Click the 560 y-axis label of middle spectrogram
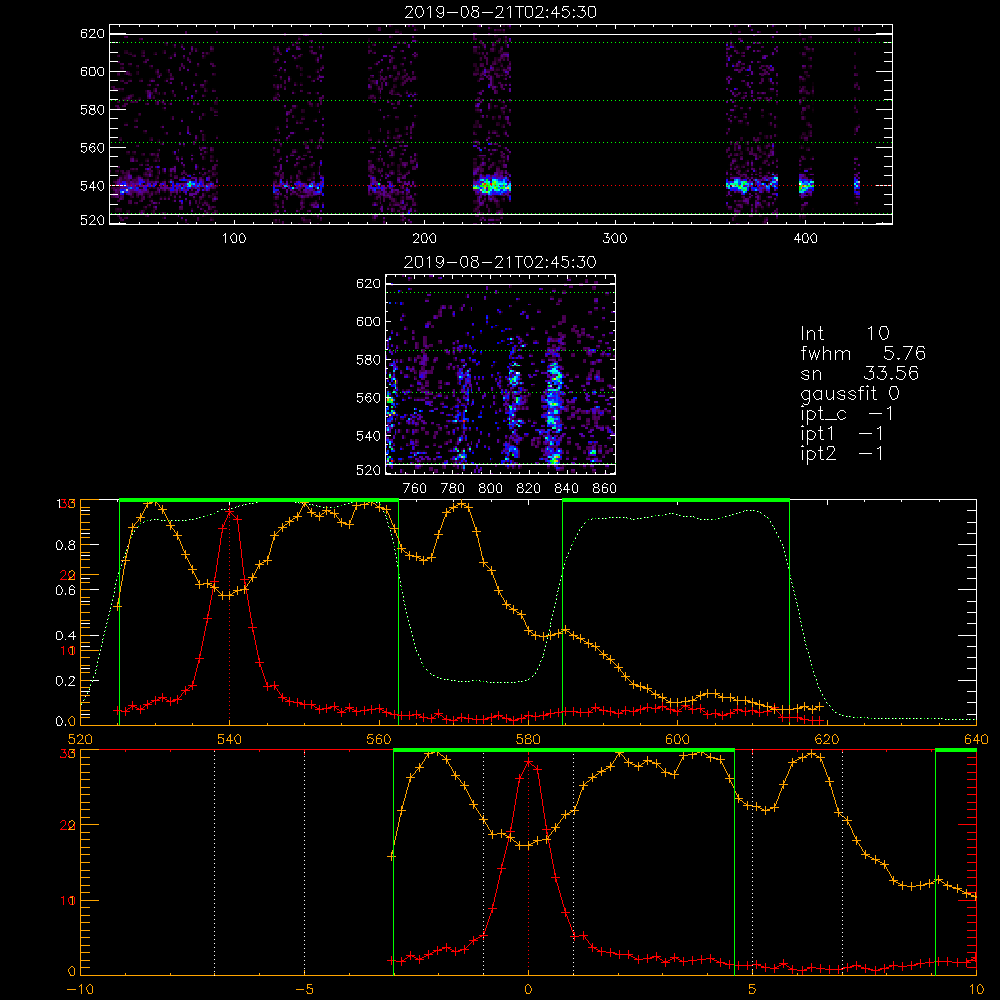This screenshot has width=1000, height=1000. click(369, 398)
